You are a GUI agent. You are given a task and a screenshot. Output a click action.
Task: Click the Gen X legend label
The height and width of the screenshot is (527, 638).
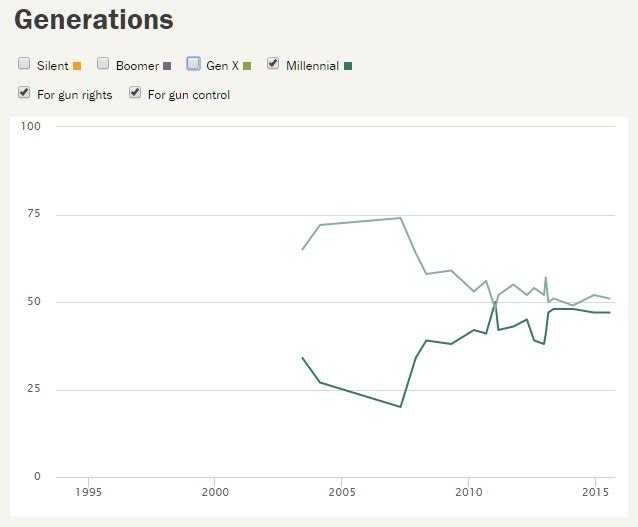point(222,66)
